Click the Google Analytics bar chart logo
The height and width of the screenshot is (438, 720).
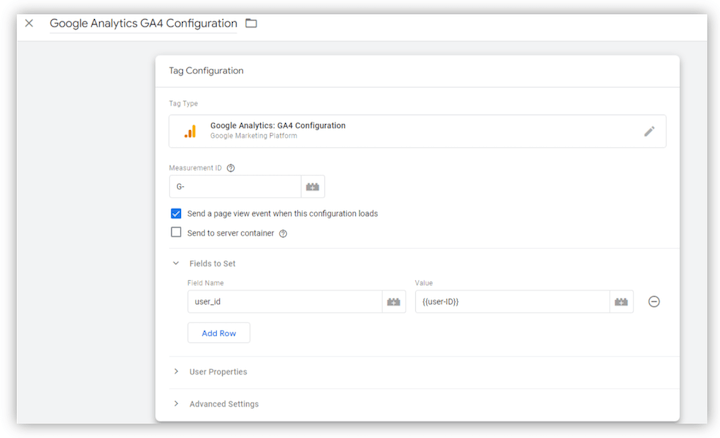190,131
